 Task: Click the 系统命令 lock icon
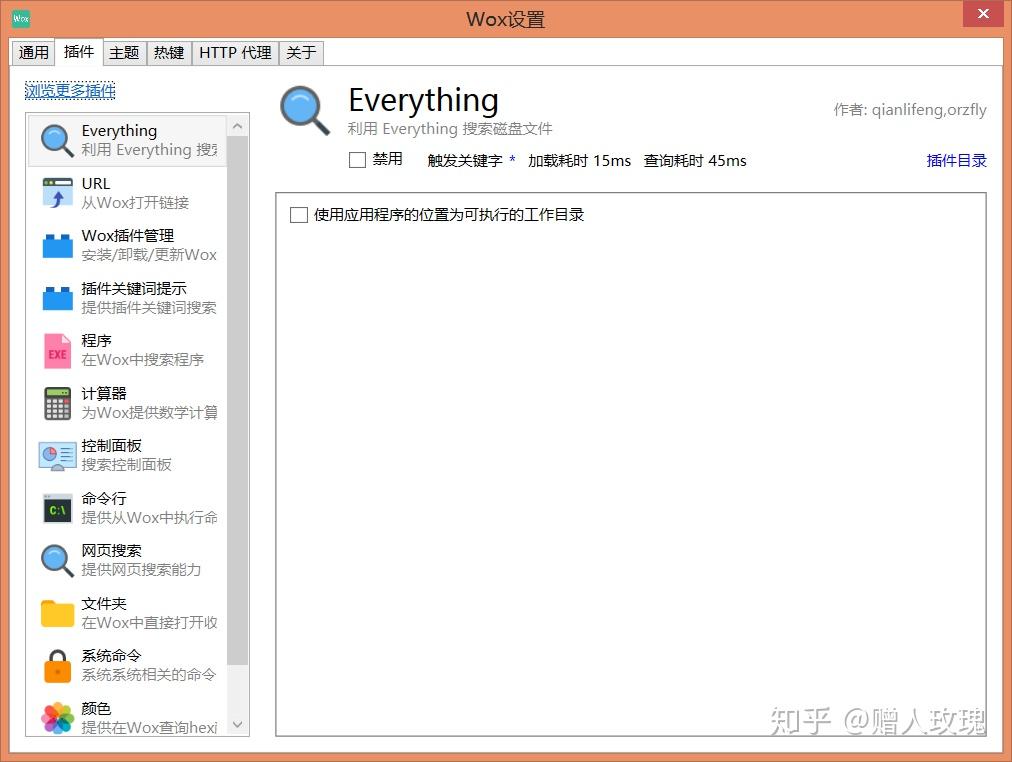(55, 664)
